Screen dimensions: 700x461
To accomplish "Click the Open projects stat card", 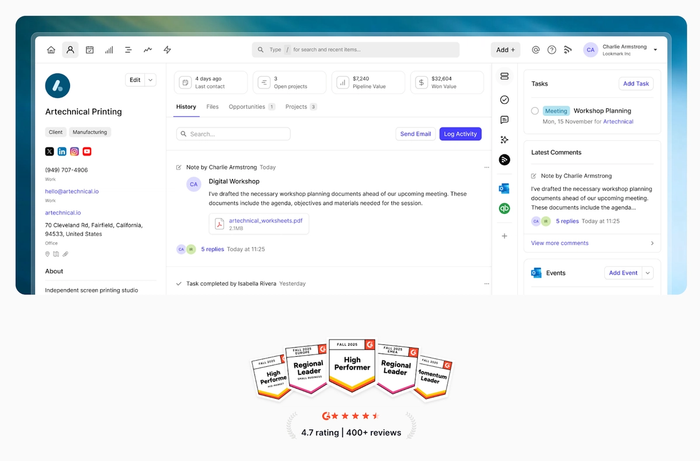I will point(290,83).
